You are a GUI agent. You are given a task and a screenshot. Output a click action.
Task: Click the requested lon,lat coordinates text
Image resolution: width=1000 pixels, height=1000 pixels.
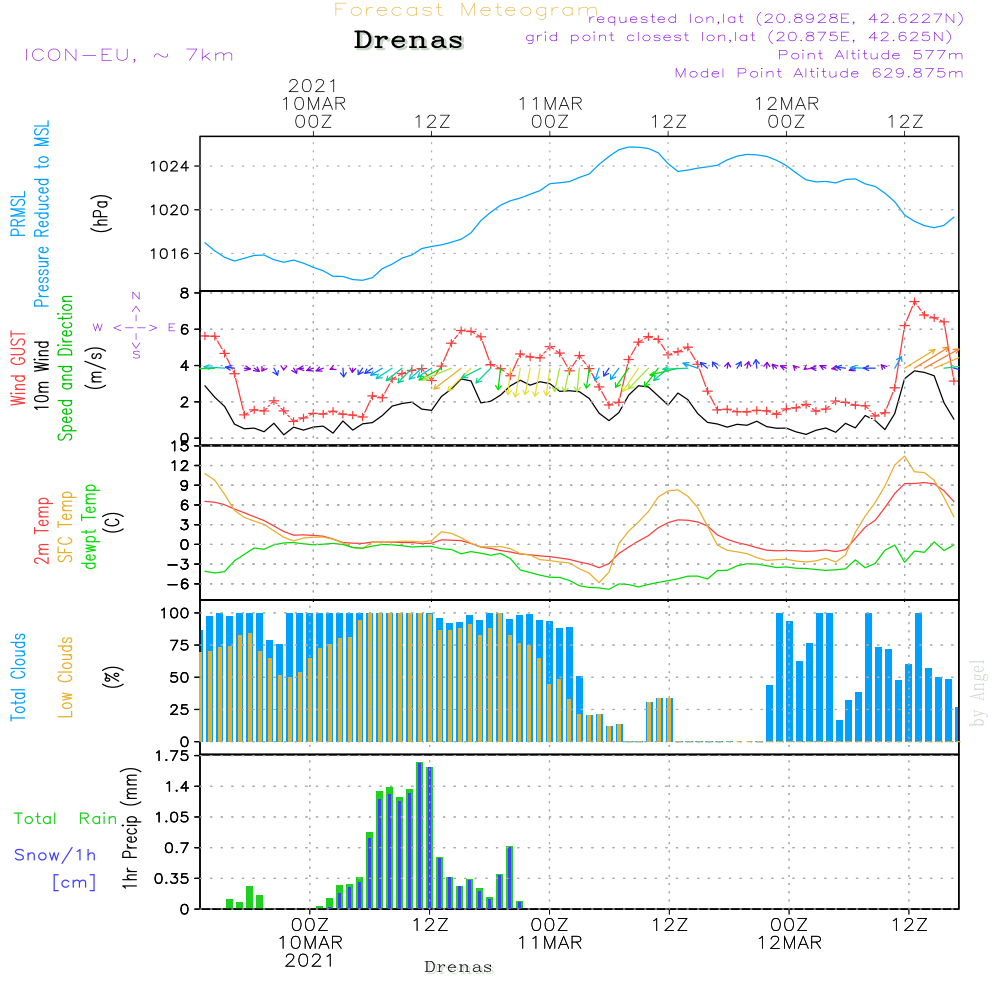coord(775,18)
